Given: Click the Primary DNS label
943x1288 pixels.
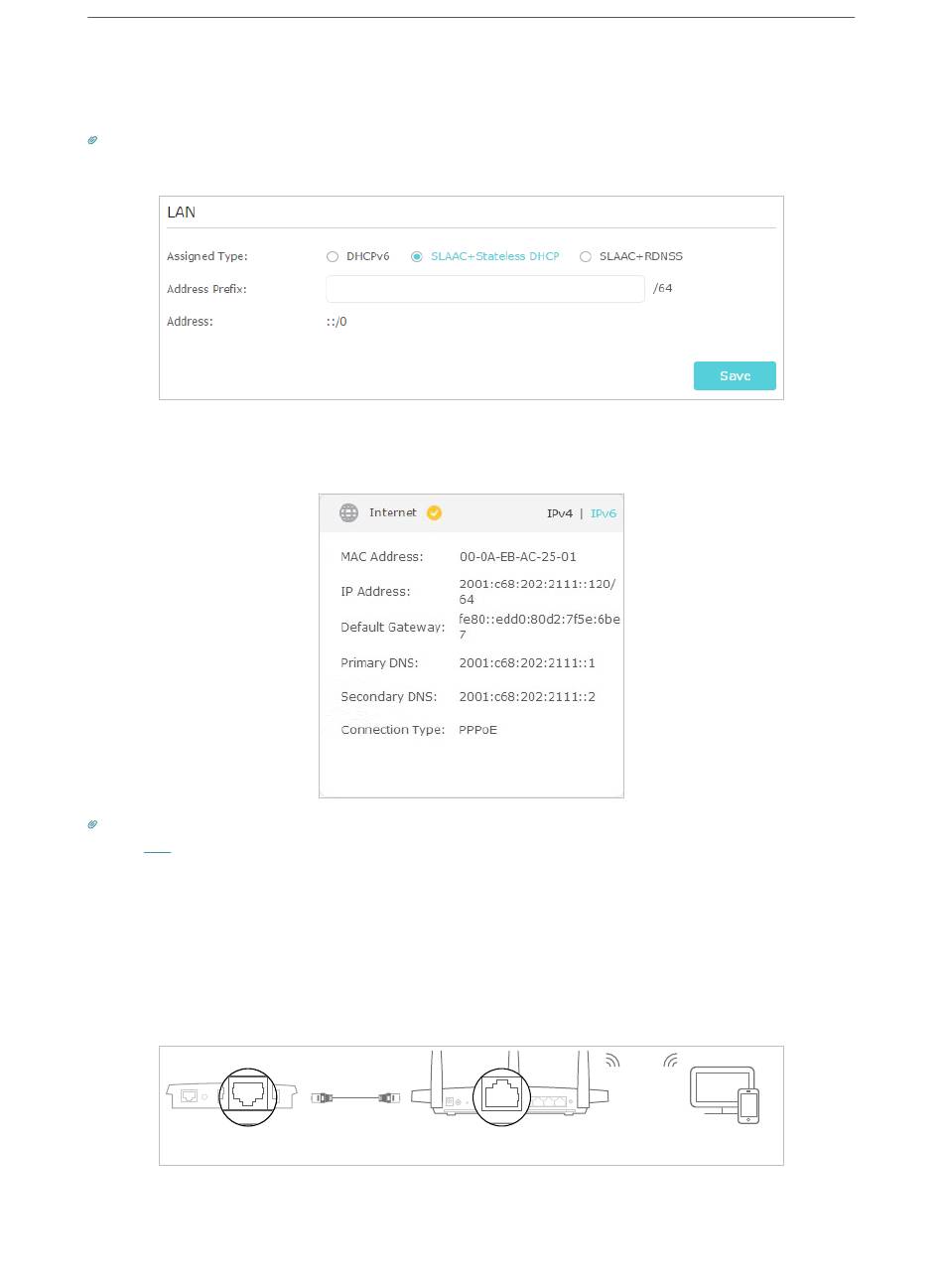Looking at the screenshot, I should pyautogui.click(x=379, y=663).
